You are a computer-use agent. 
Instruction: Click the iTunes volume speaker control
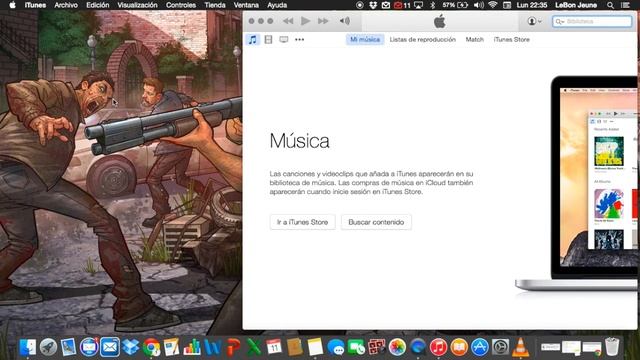pyautogui.click(x=344, y=21)
